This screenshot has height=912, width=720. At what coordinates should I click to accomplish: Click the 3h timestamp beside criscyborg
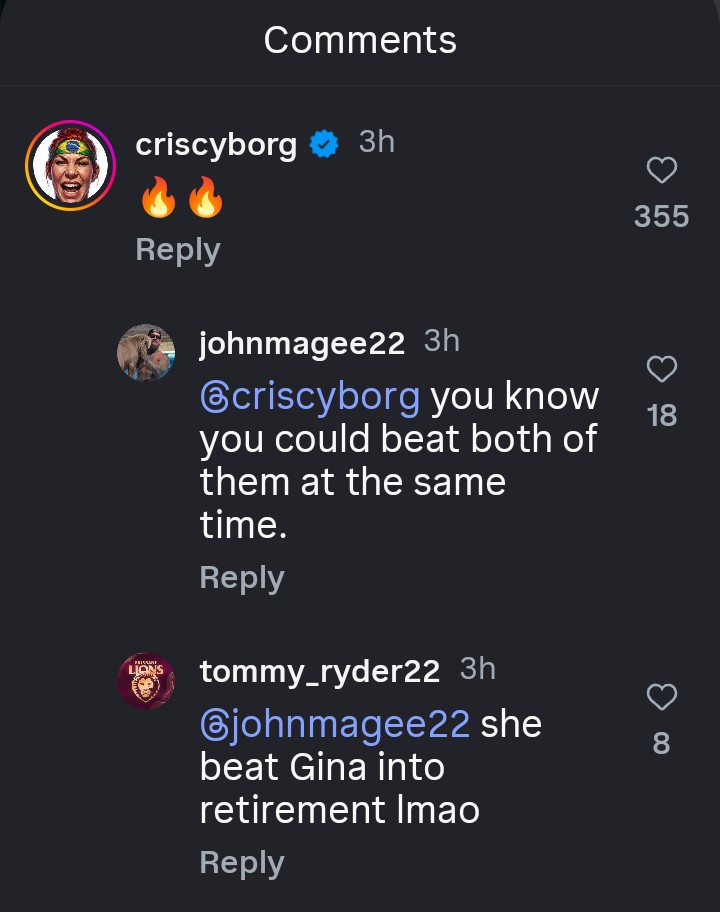pos(377,143)
